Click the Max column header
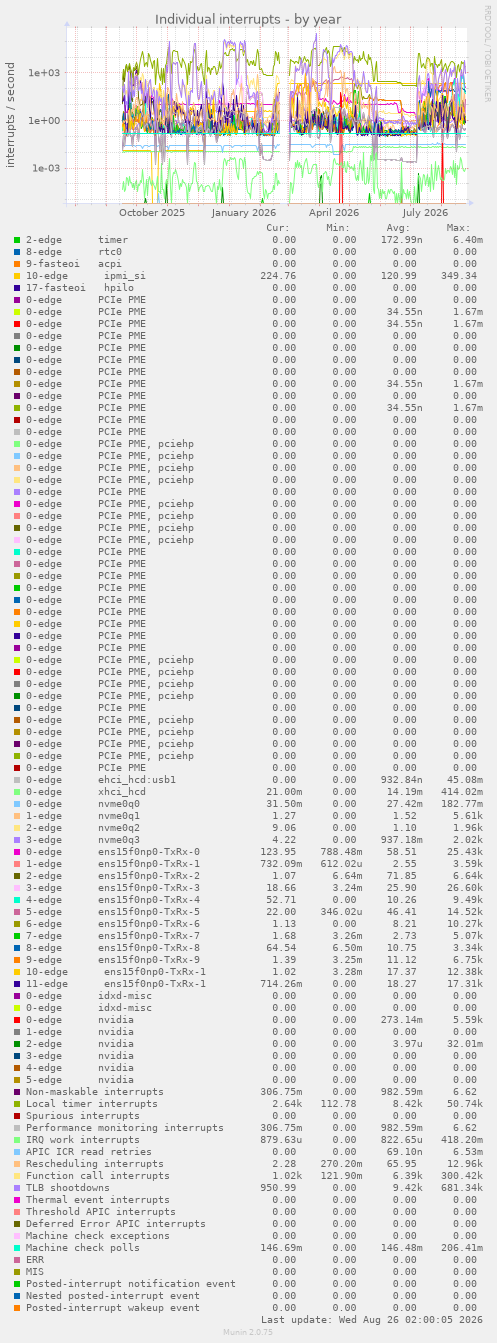This screenshot has height=1343, width=497. coord(459,228)
